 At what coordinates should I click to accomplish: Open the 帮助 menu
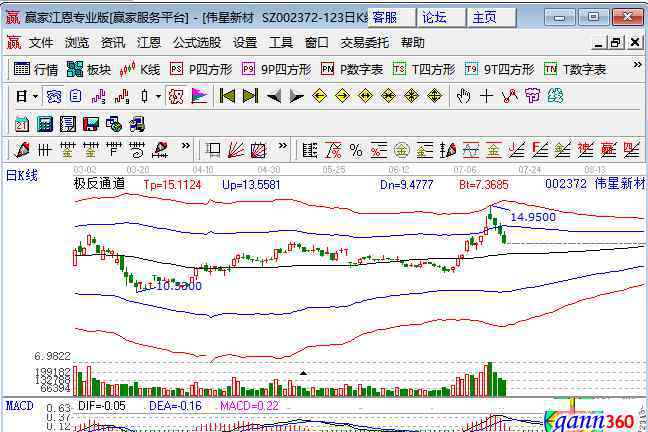(412, 43)
